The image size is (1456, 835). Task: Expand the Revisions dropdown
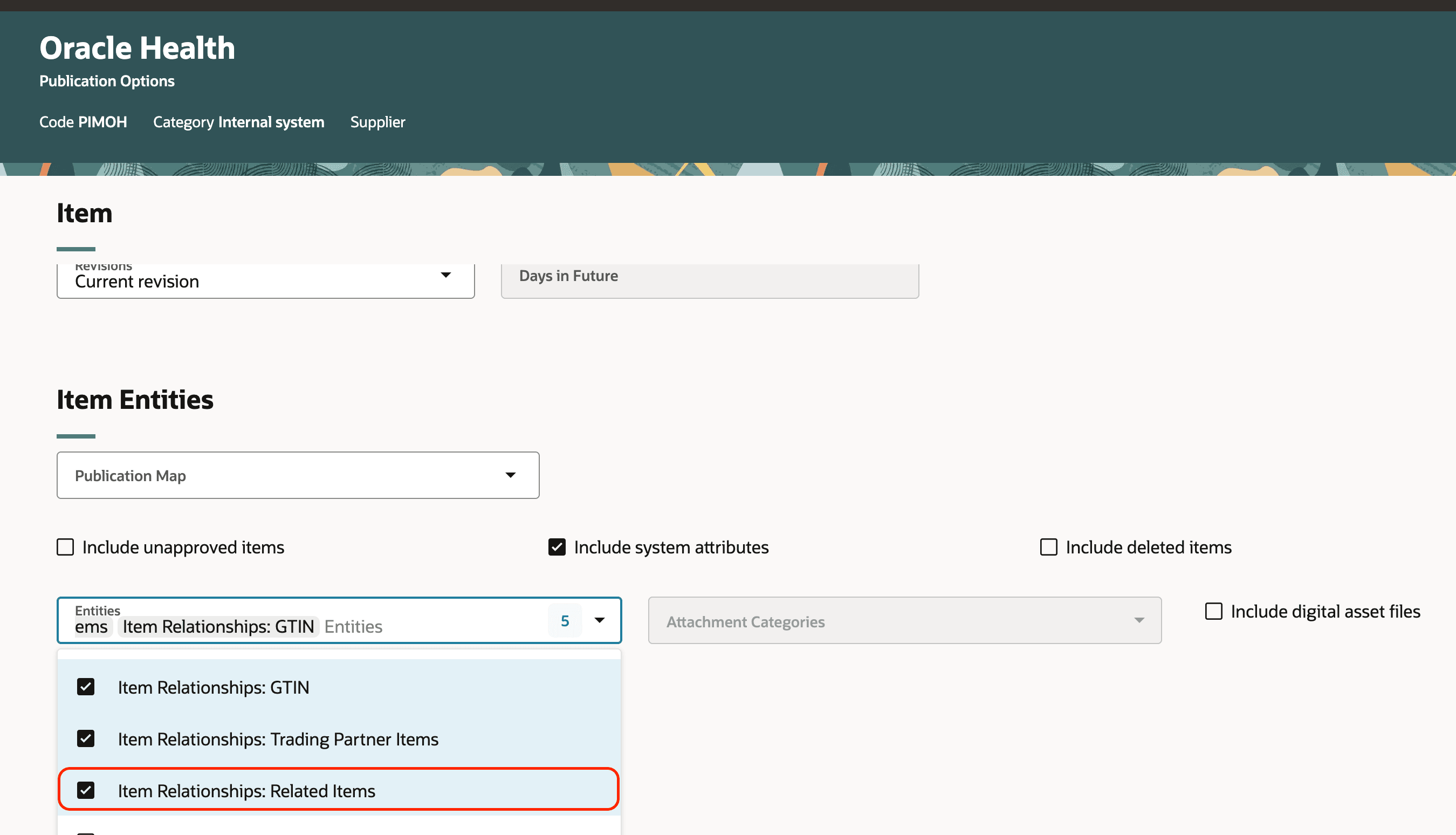point(447,276)
